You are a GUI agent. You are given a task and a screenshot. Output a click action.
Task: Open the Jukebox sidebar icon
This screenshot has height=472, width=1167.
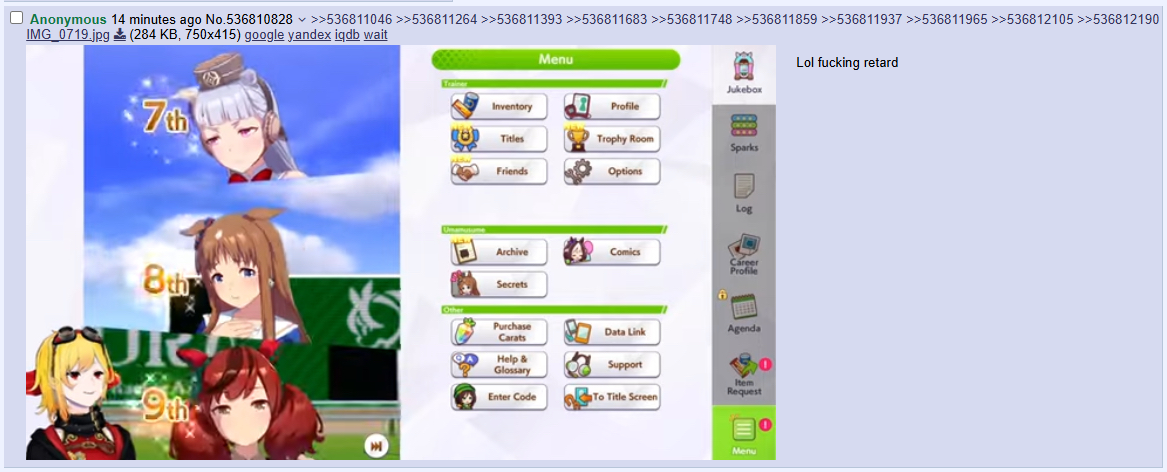coord(744,74)
